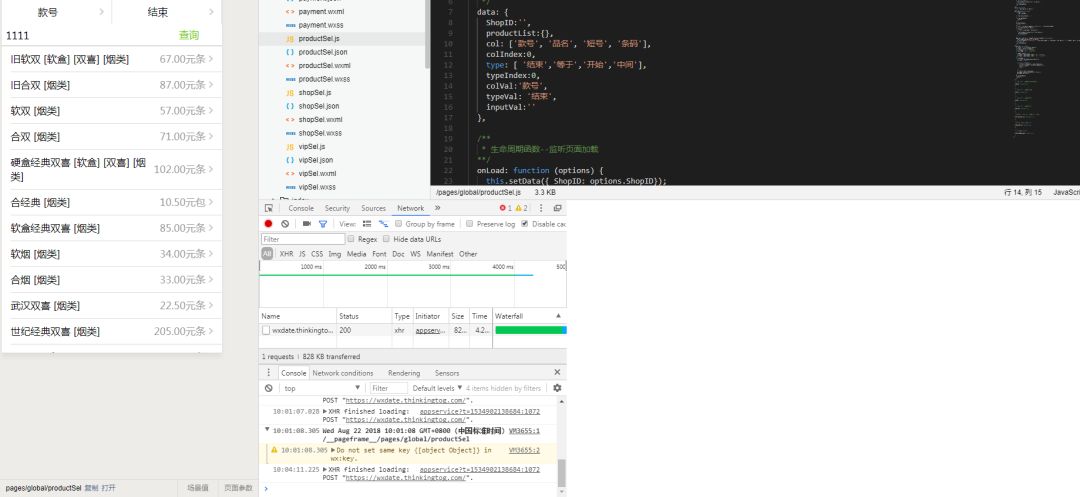This screenshot has width=1080, height=497.
Task: Clear the network log icon
Action: pyautogui.click(x=285, y=224)
